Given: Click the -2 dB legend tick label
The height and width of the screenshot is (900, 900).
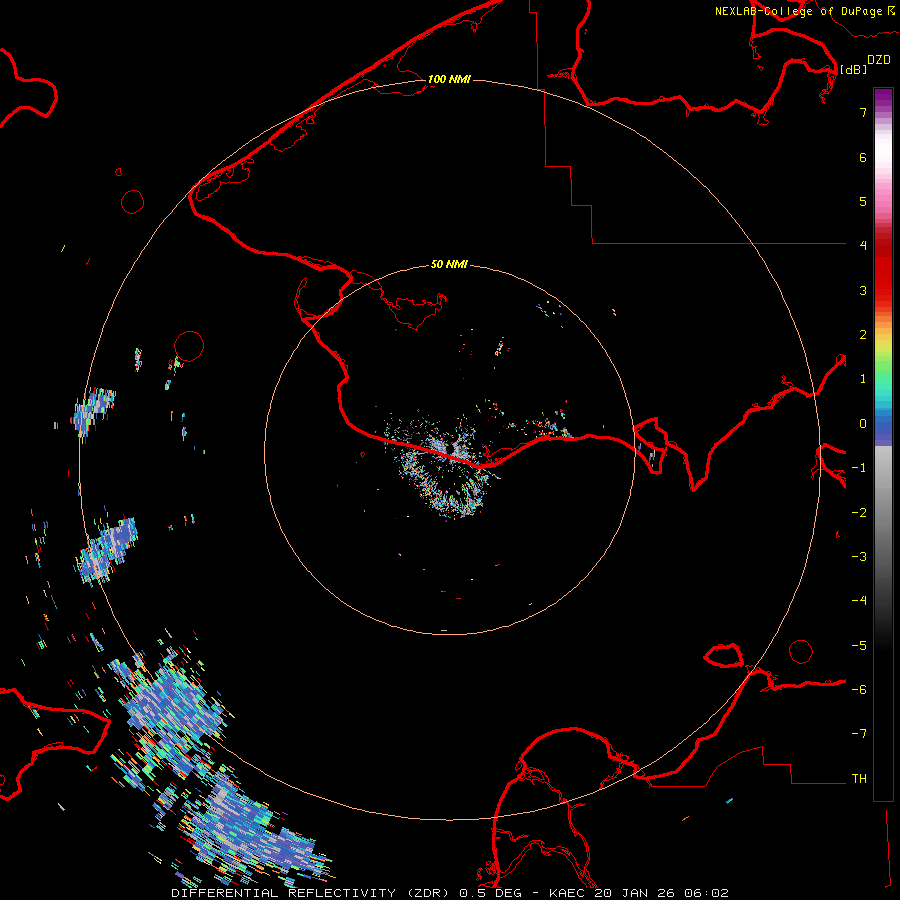Looking at the screenshot, I should coord(859,513).
